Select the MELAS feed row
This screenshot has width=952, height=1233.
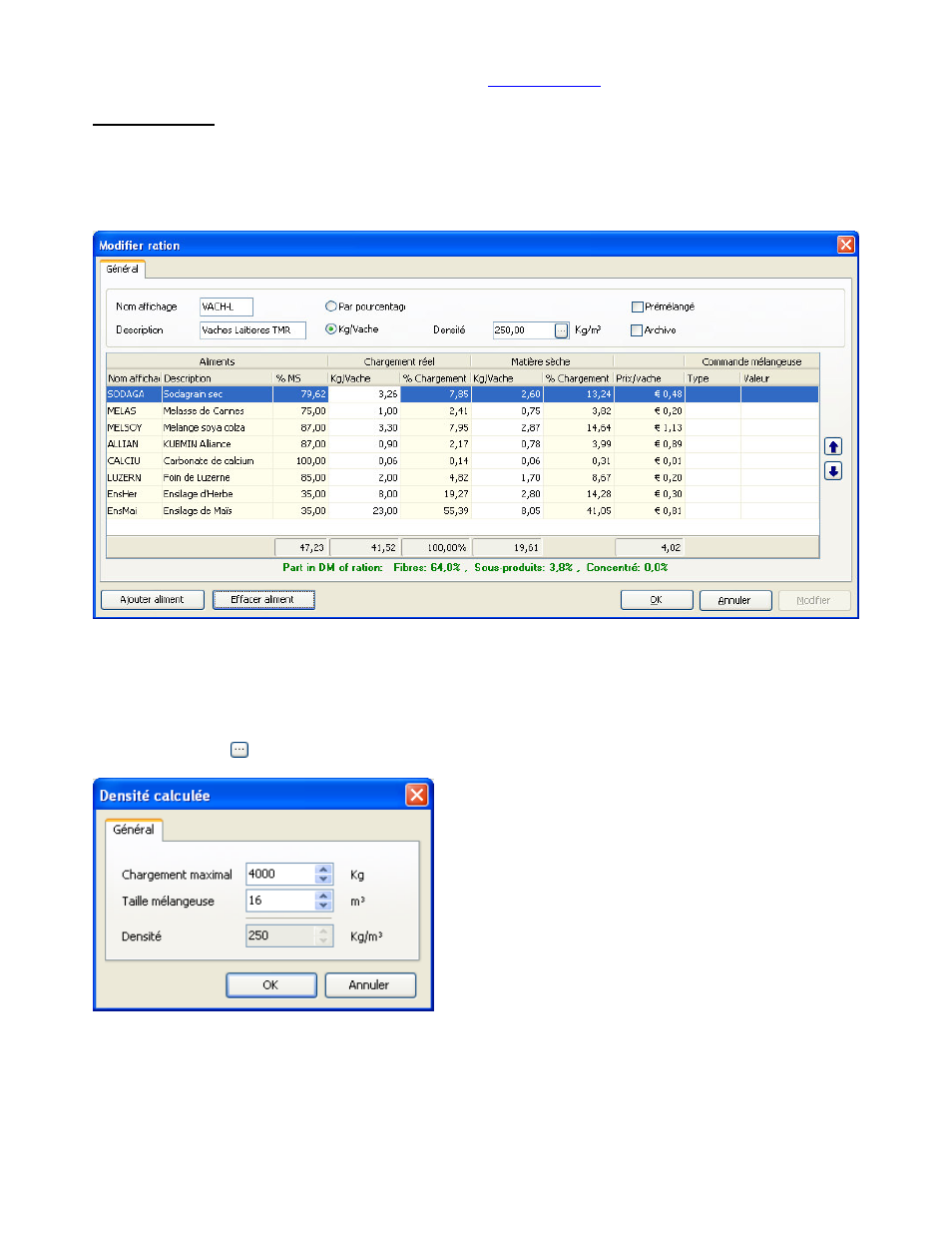click(x=463, y=411)
